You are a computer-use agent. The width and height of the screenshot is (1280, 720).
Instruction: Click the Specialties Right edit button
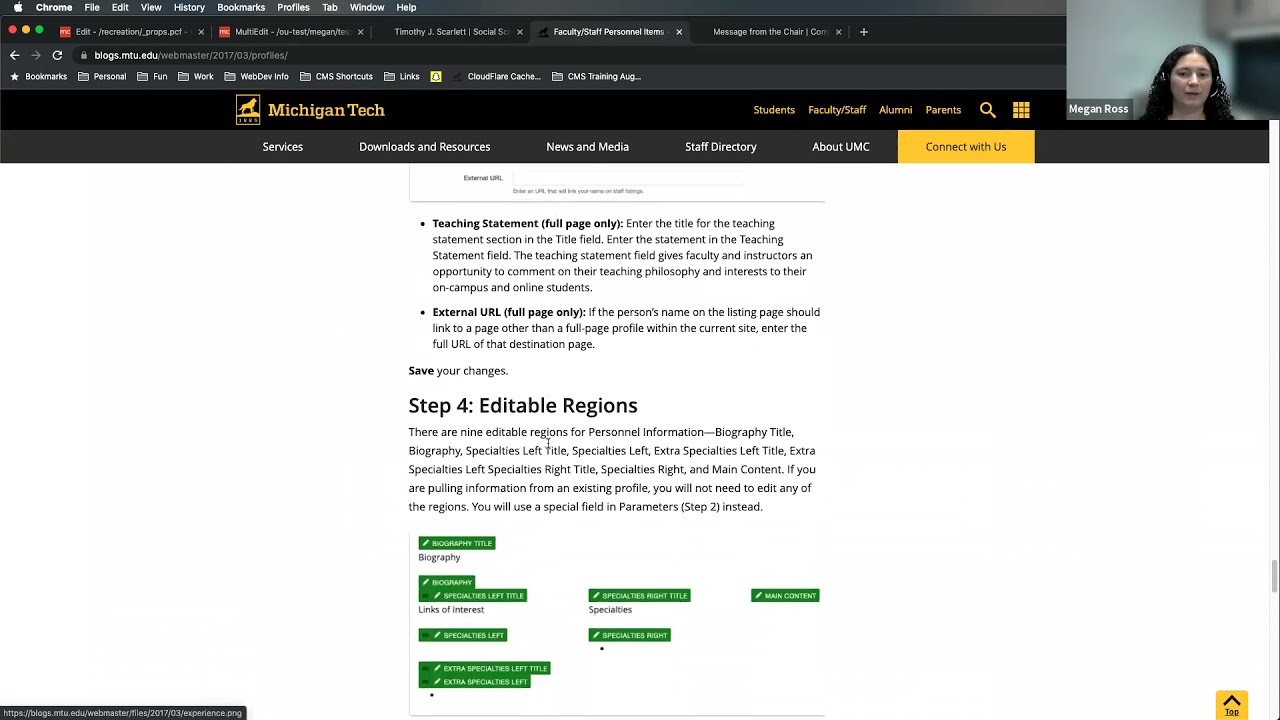pyautogui.click(x=629, y=635)
